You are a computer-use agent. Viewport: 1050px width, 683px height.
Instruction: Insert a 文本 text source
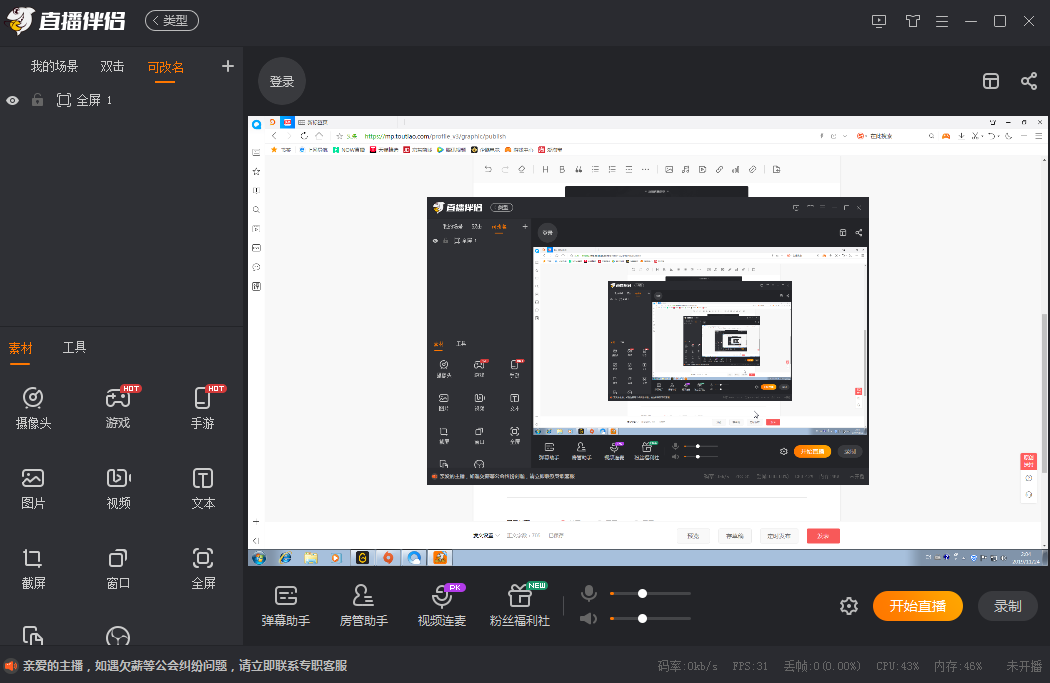[203, 488]
